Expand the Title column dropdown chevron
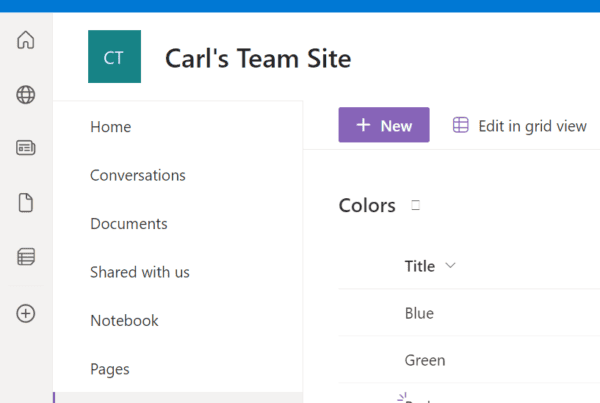The width and height of the screenshot is (600, 403). pos(450,266)
